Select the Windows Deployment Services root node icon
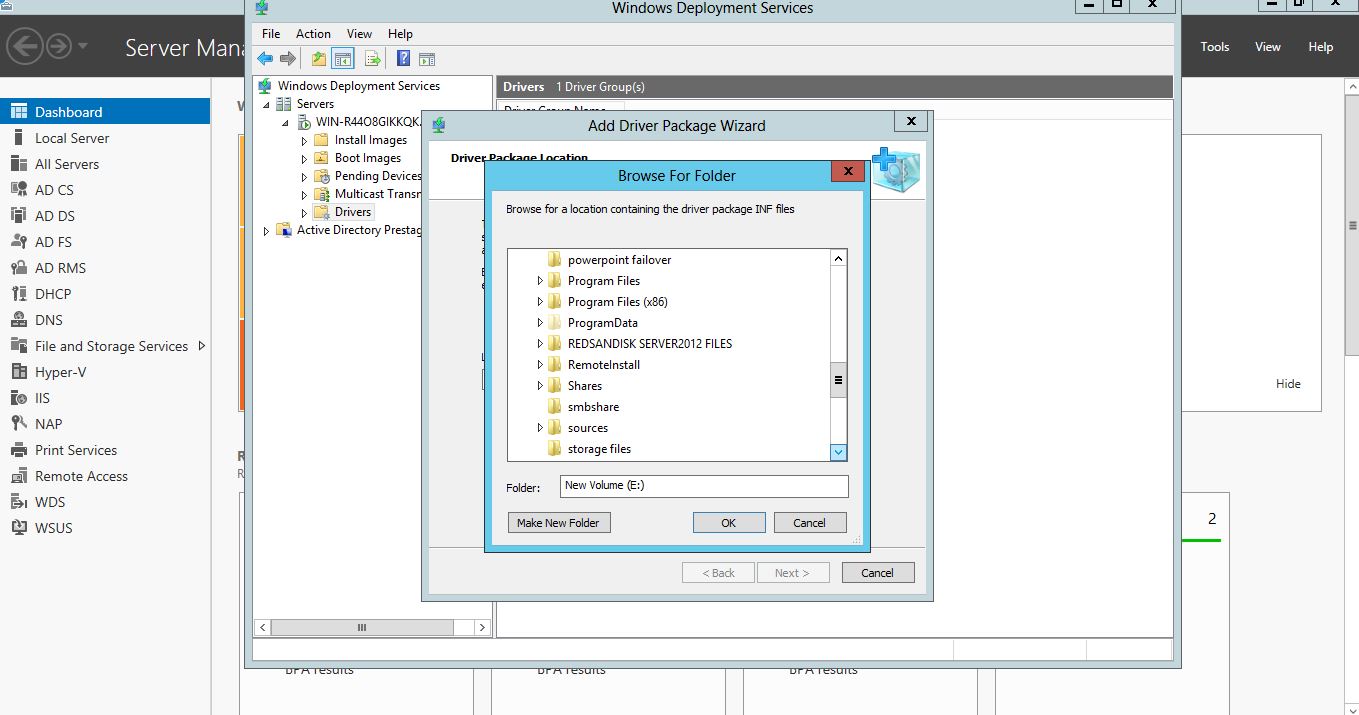 [x=265, y=86]
